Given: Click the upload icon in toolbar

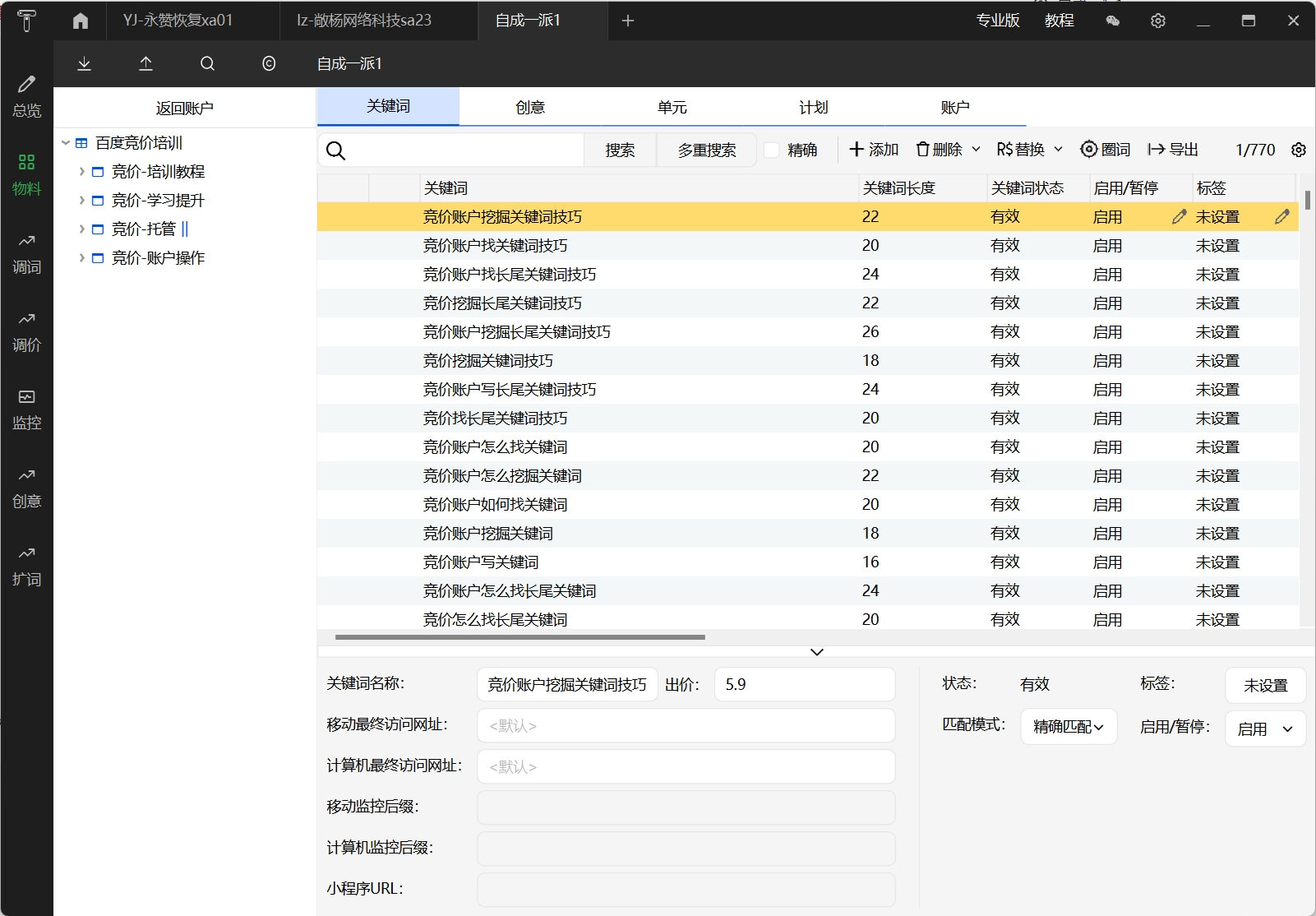Looking at the screenshot, I should pos(145,63).
